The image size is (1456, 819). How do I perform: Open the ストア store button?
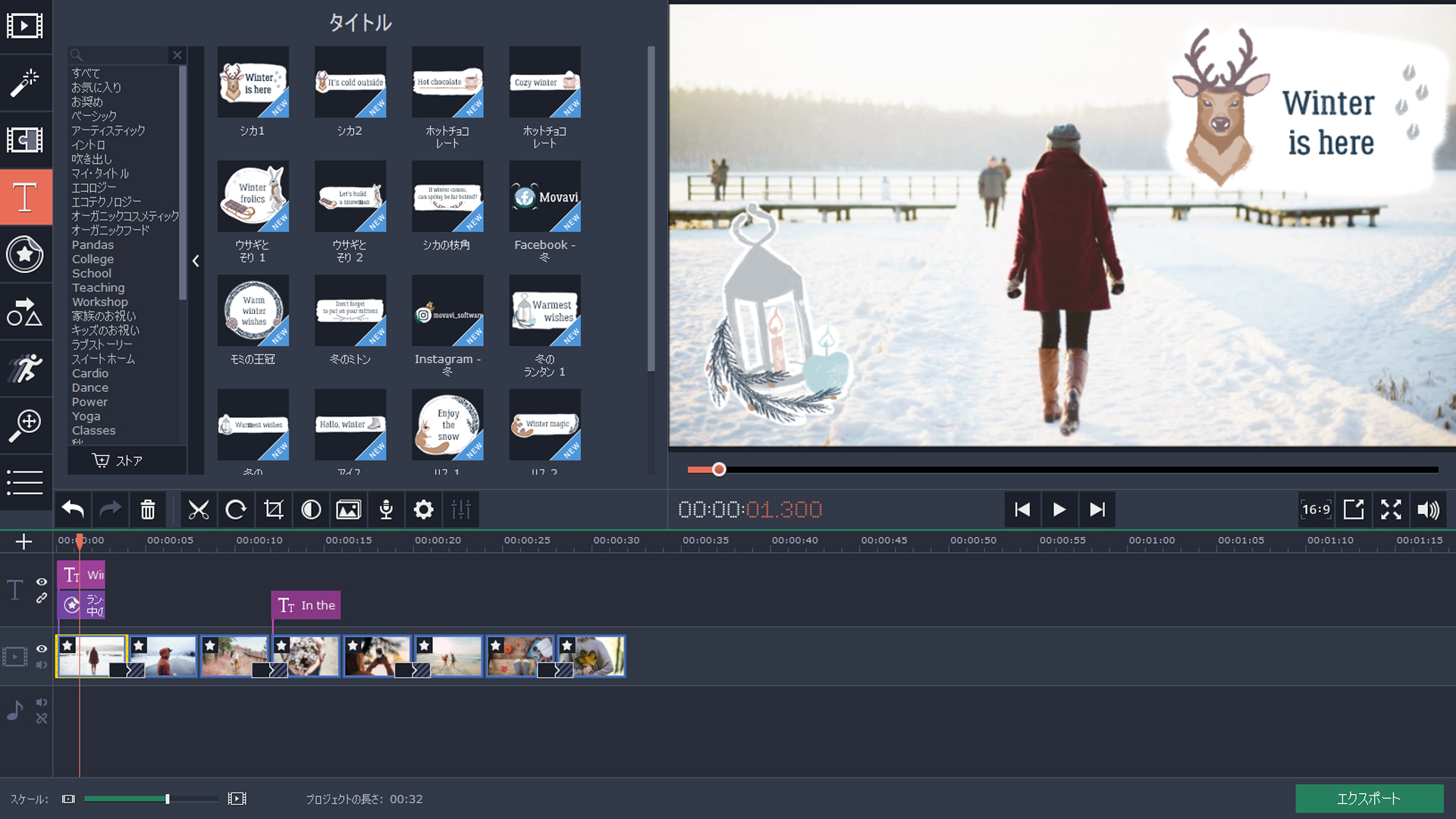118,460
